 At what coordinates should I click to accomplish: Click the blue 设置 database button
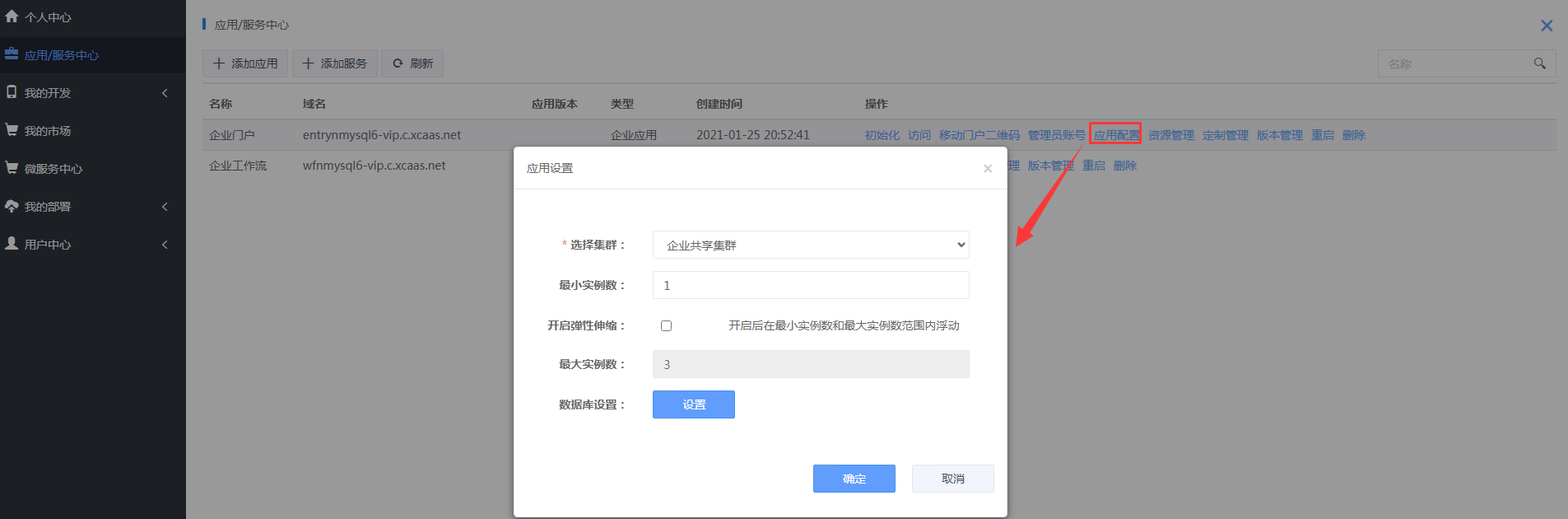point(693,404)
